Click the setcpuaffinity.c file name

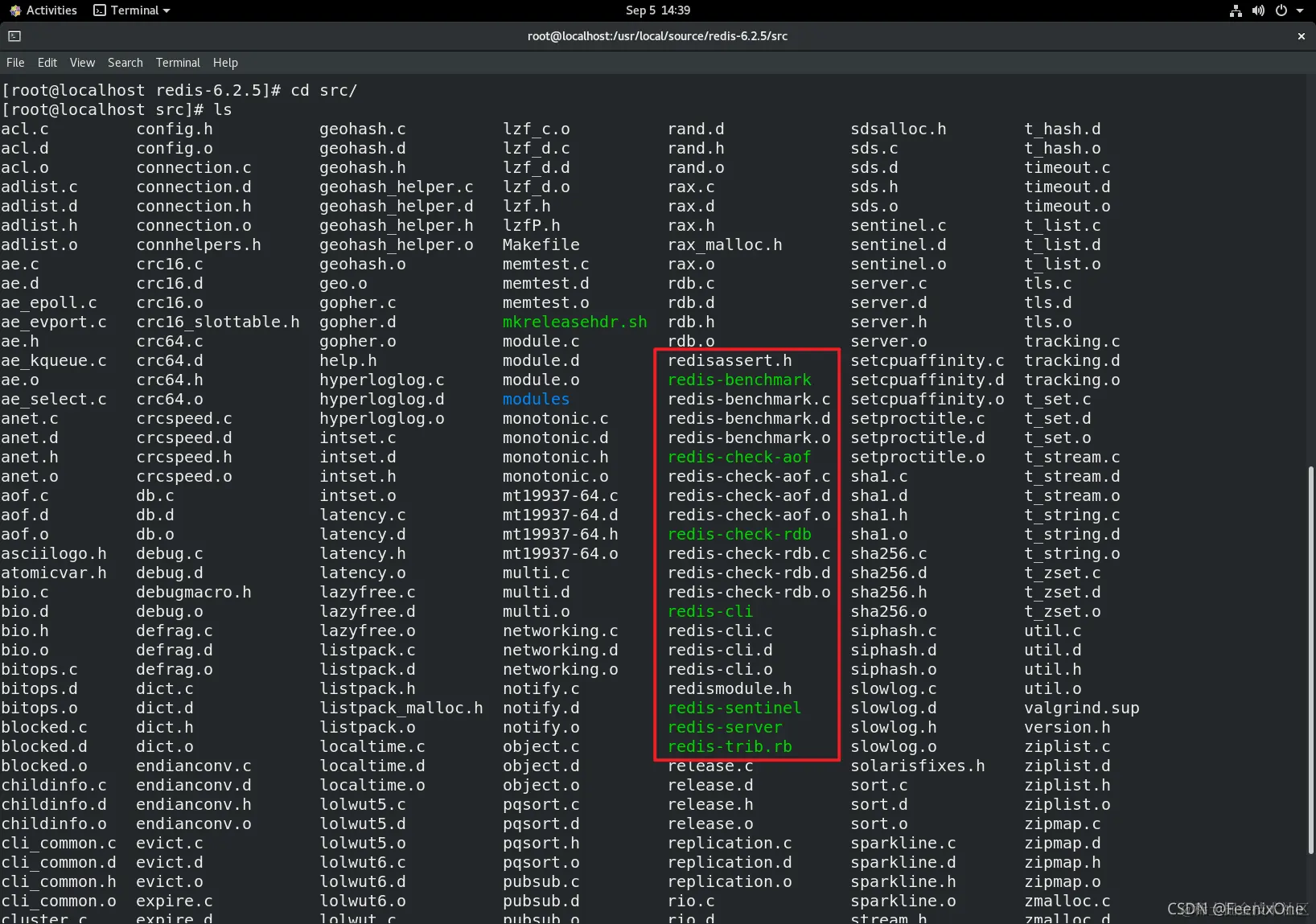click(927, 360)
